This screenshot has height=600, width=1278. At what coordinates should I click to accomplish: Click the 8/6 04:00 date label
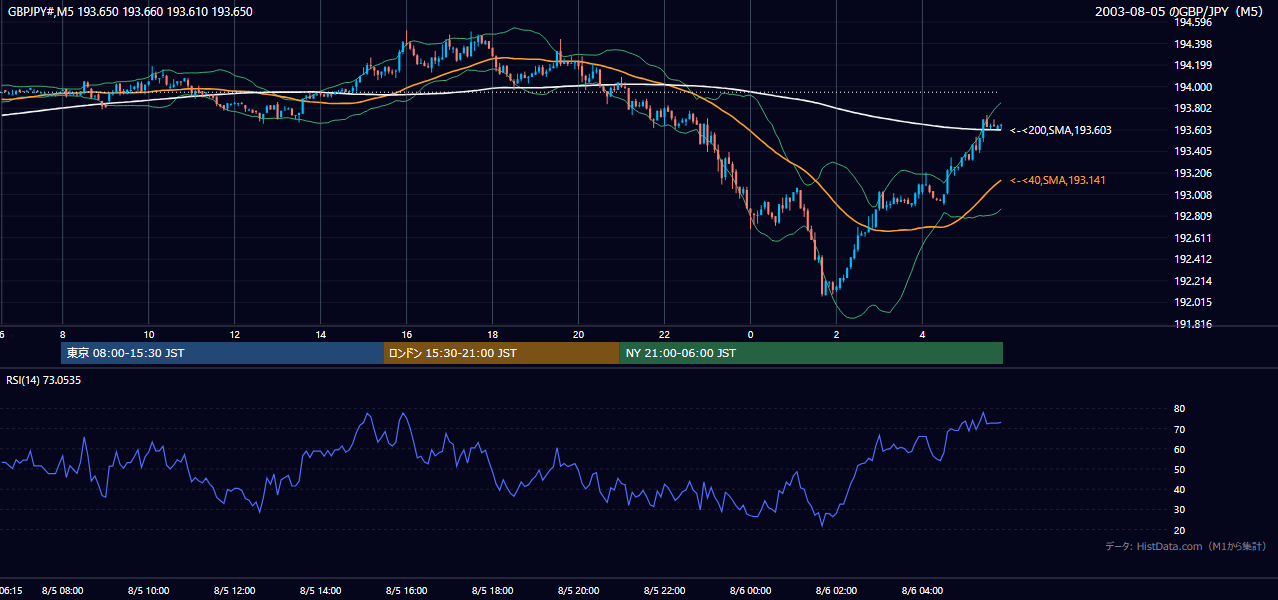(922, 590)
